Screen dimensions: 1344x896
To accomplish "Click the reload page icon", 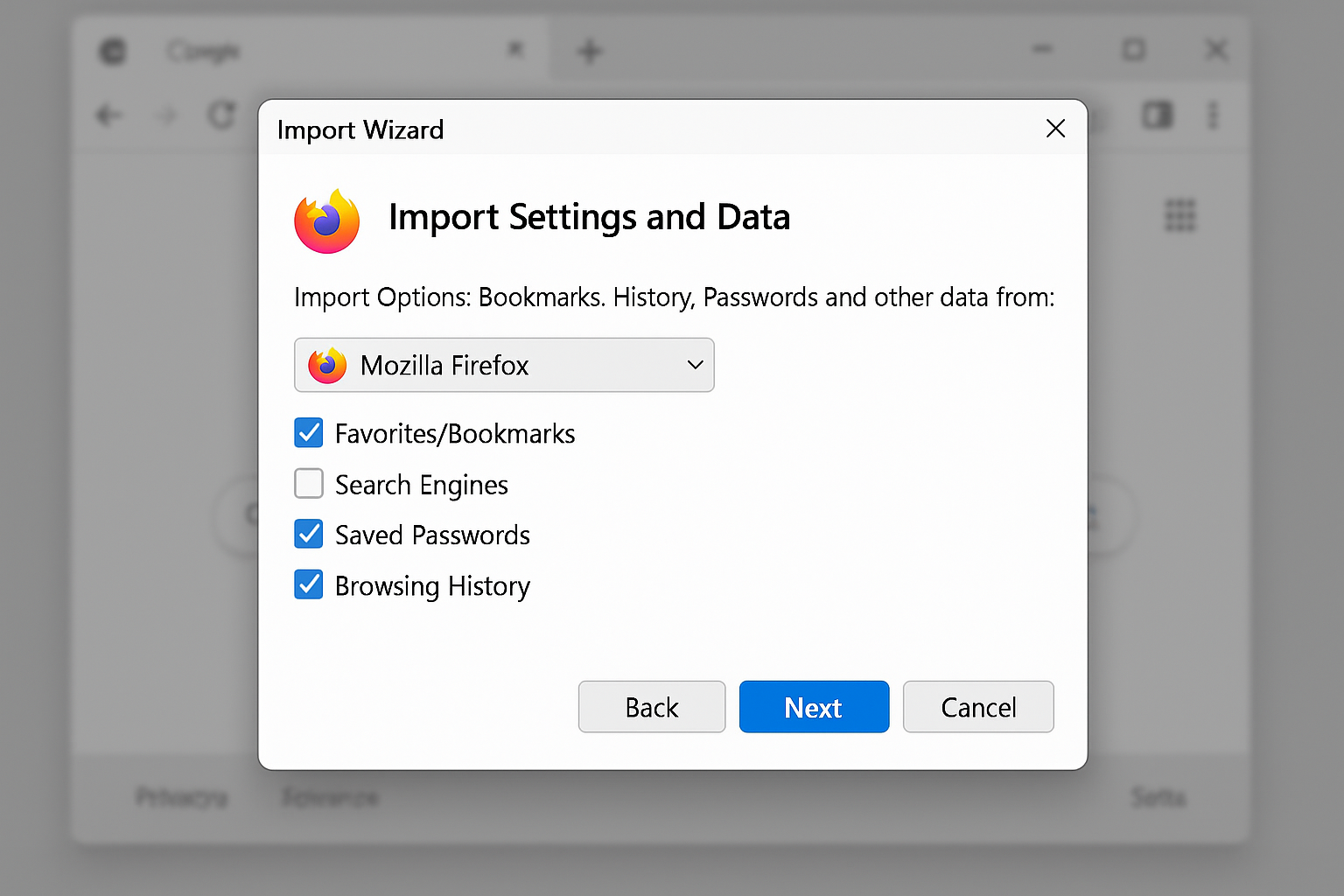I will point(221,115).
